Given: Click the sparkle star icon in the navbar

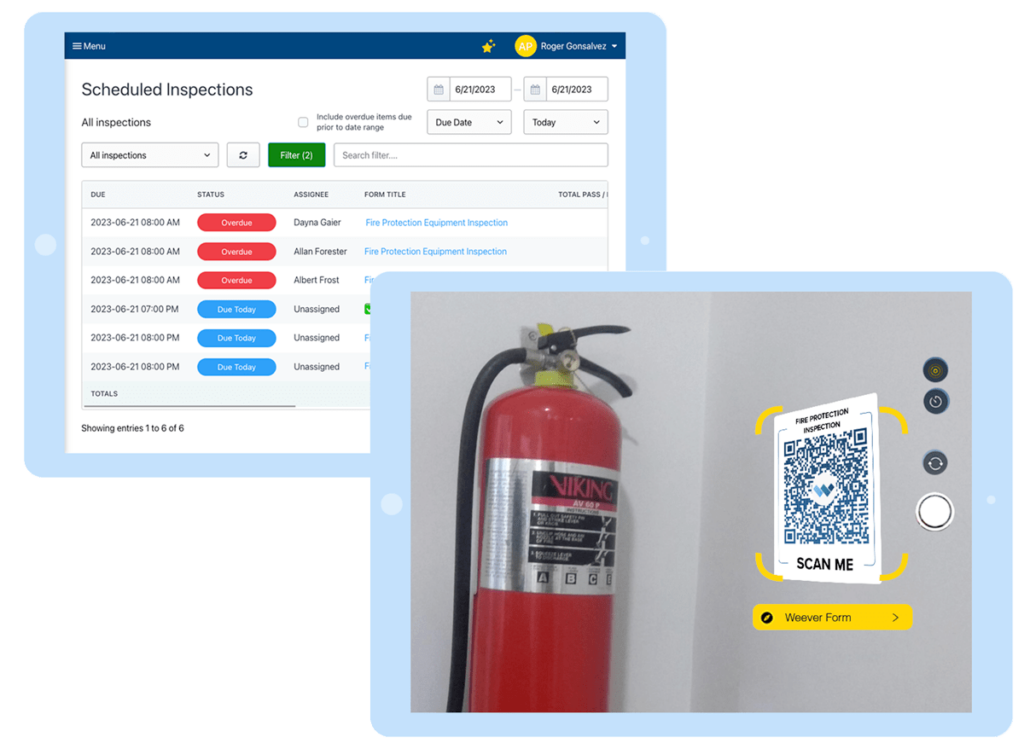Looking at the screenshot, I should pyautogui.click(x=487, y=45).
